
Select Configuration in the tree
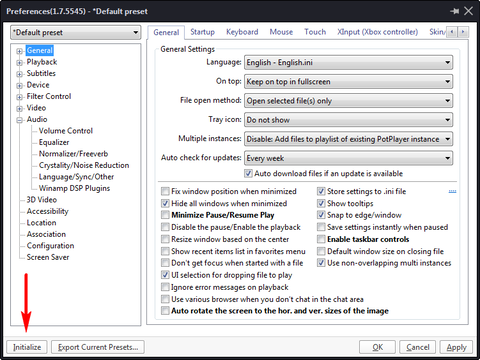coord(50,246)
